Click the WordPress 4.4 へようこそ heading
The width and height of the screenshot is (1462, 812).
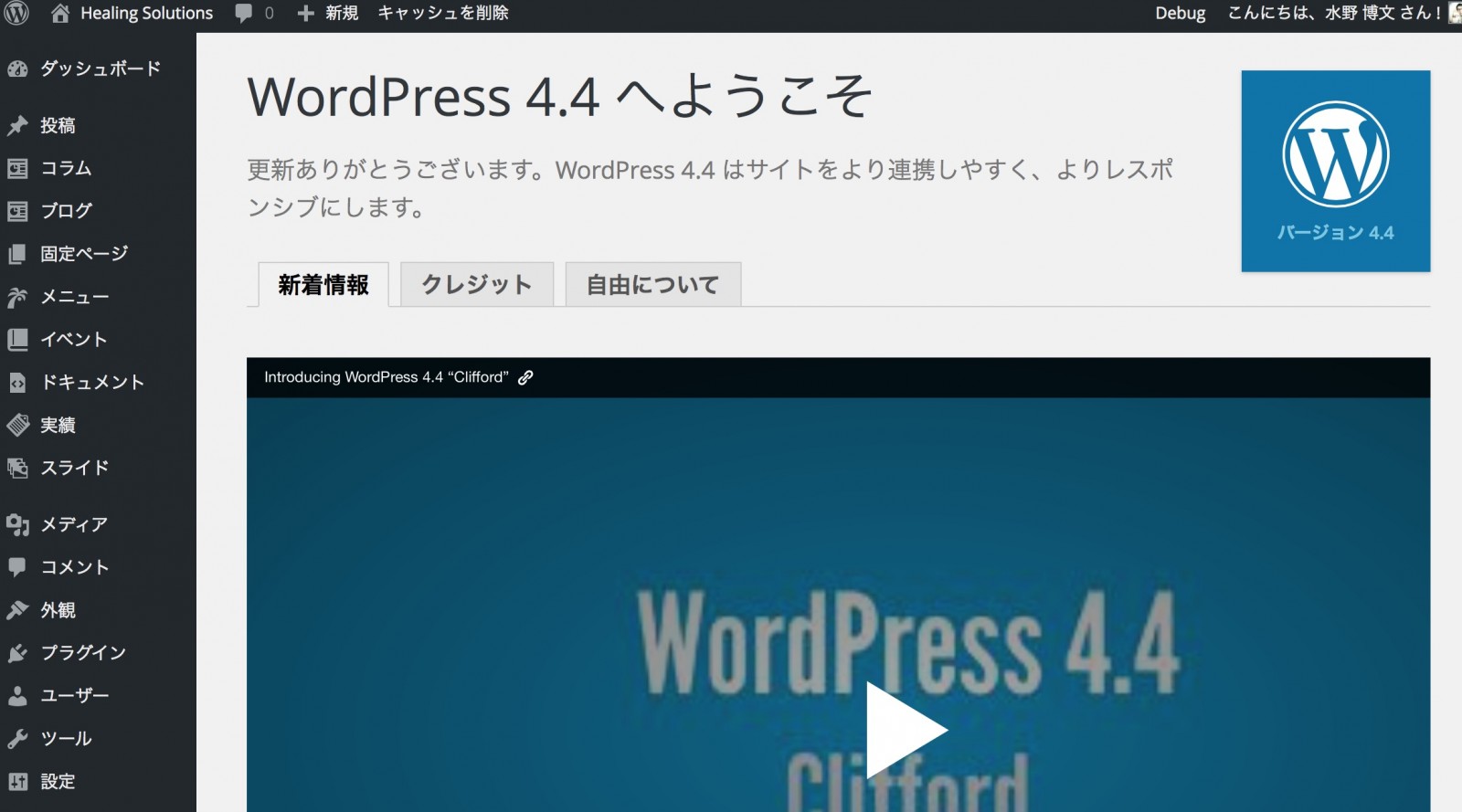[x=559, y=97]
